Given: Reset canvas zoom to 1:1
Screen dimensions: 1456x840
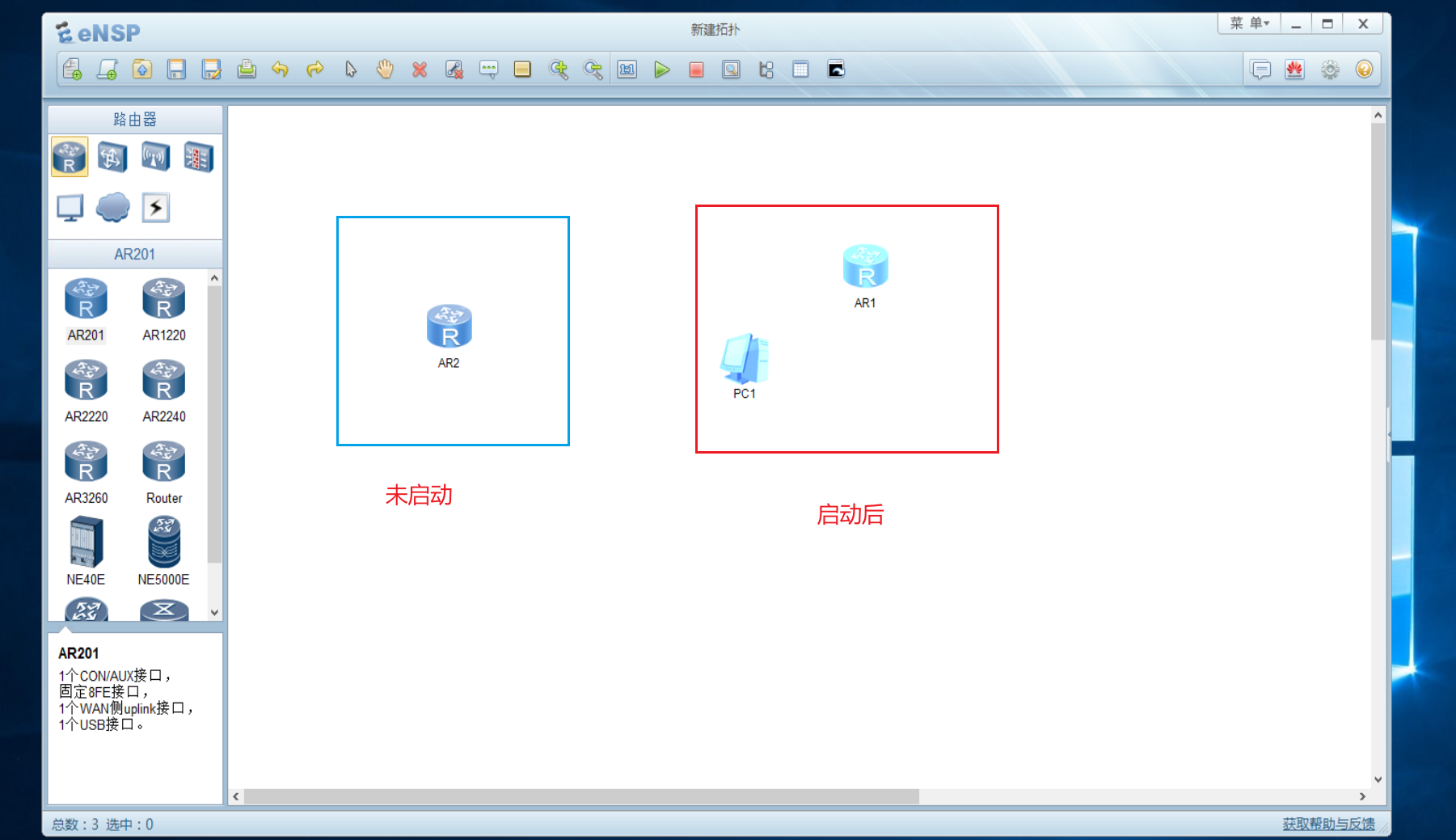Looking at the screenshot, I should (627, 70).
